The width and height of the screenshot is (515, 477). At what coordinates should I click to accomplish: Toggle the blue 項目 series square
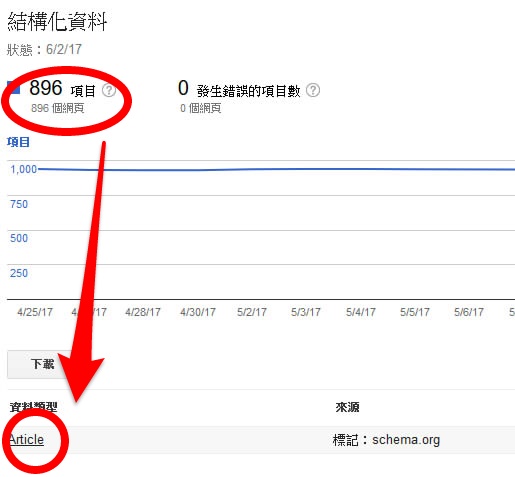14,88
